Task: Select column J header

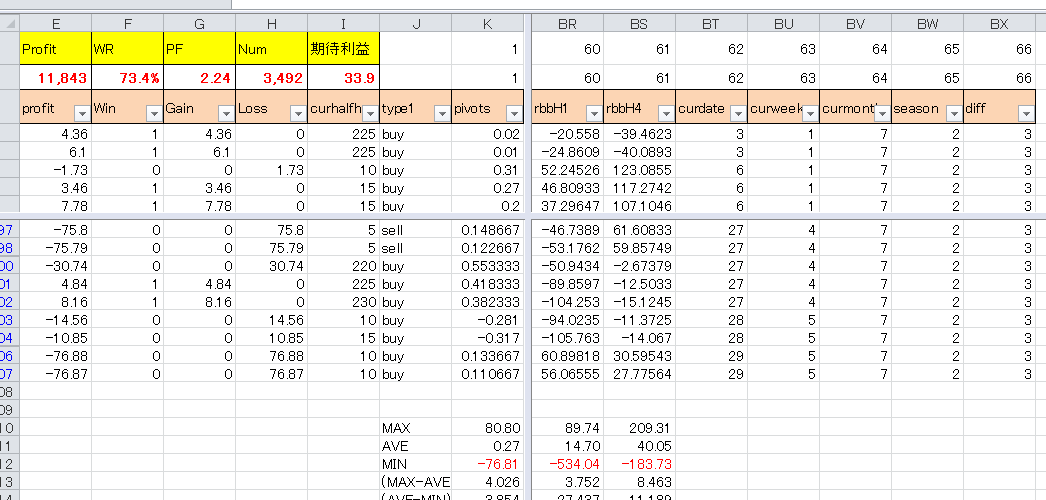Action: 416,24
